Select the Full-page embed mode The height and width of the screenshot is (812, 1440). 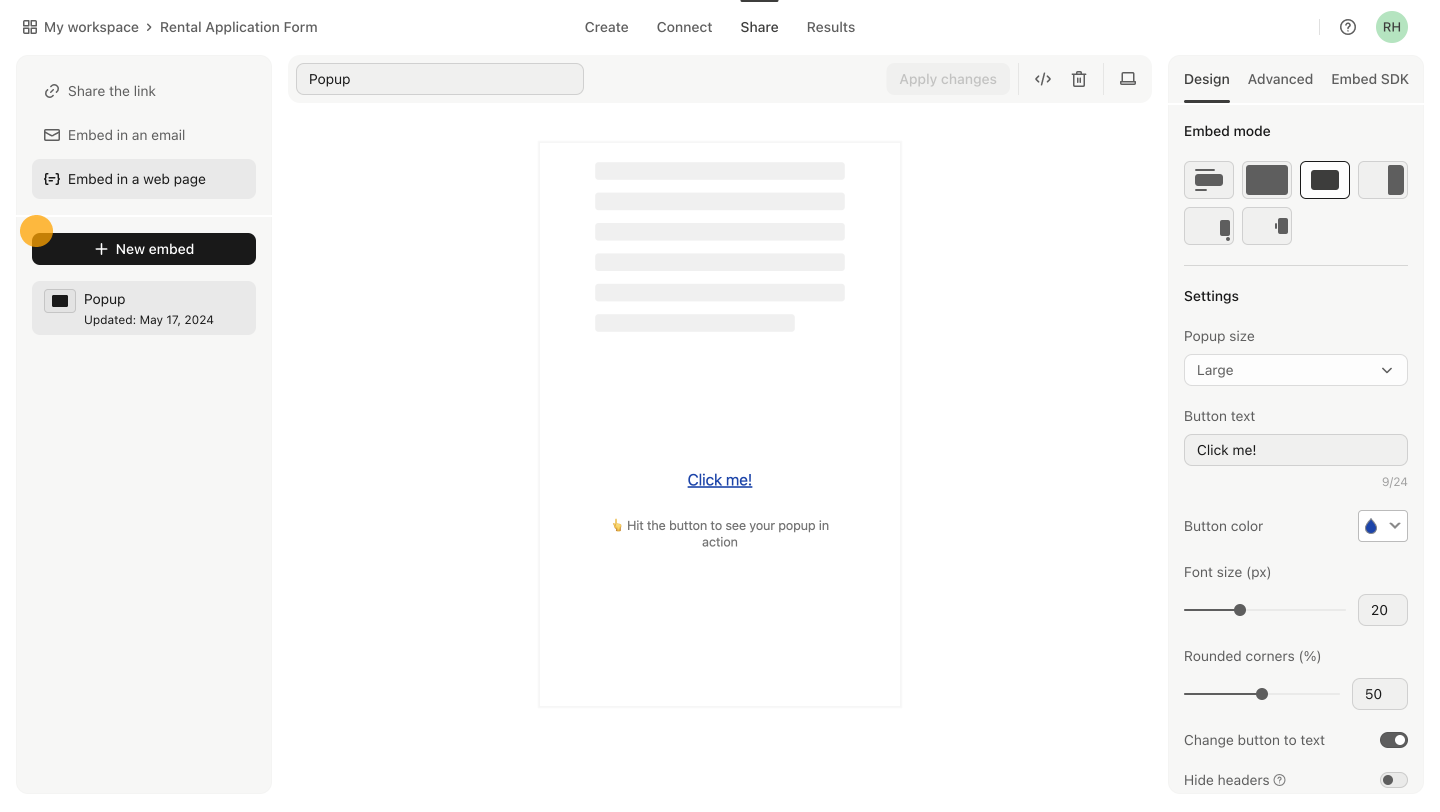[x=1267, y=180]
